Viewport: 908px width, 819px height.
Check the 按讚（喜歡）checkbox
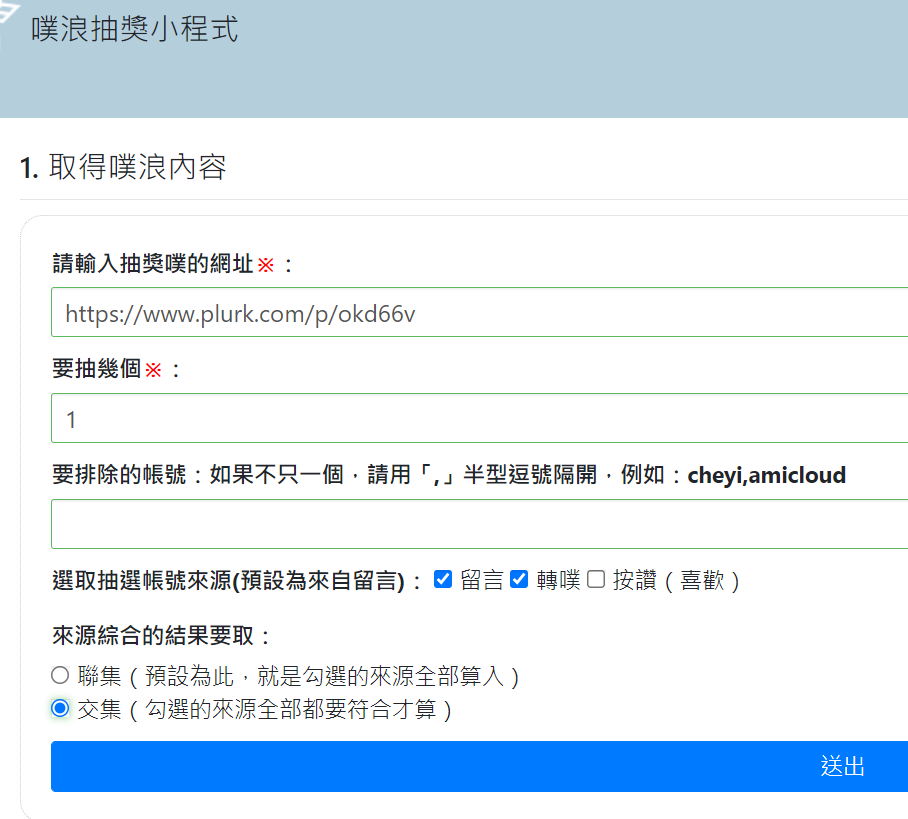tap(596, 579)
